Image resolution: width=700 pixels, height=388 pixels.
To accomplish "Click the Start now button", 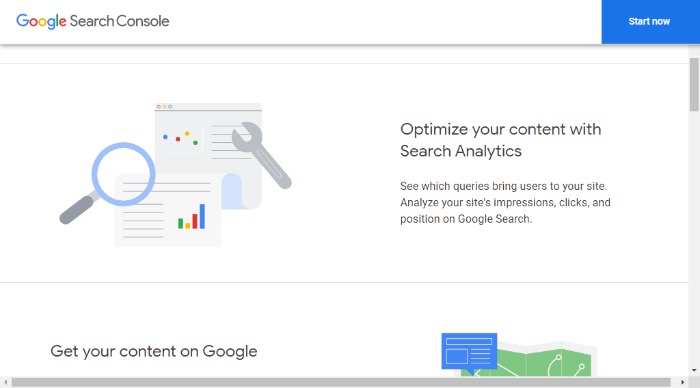I will coord(650,21).
